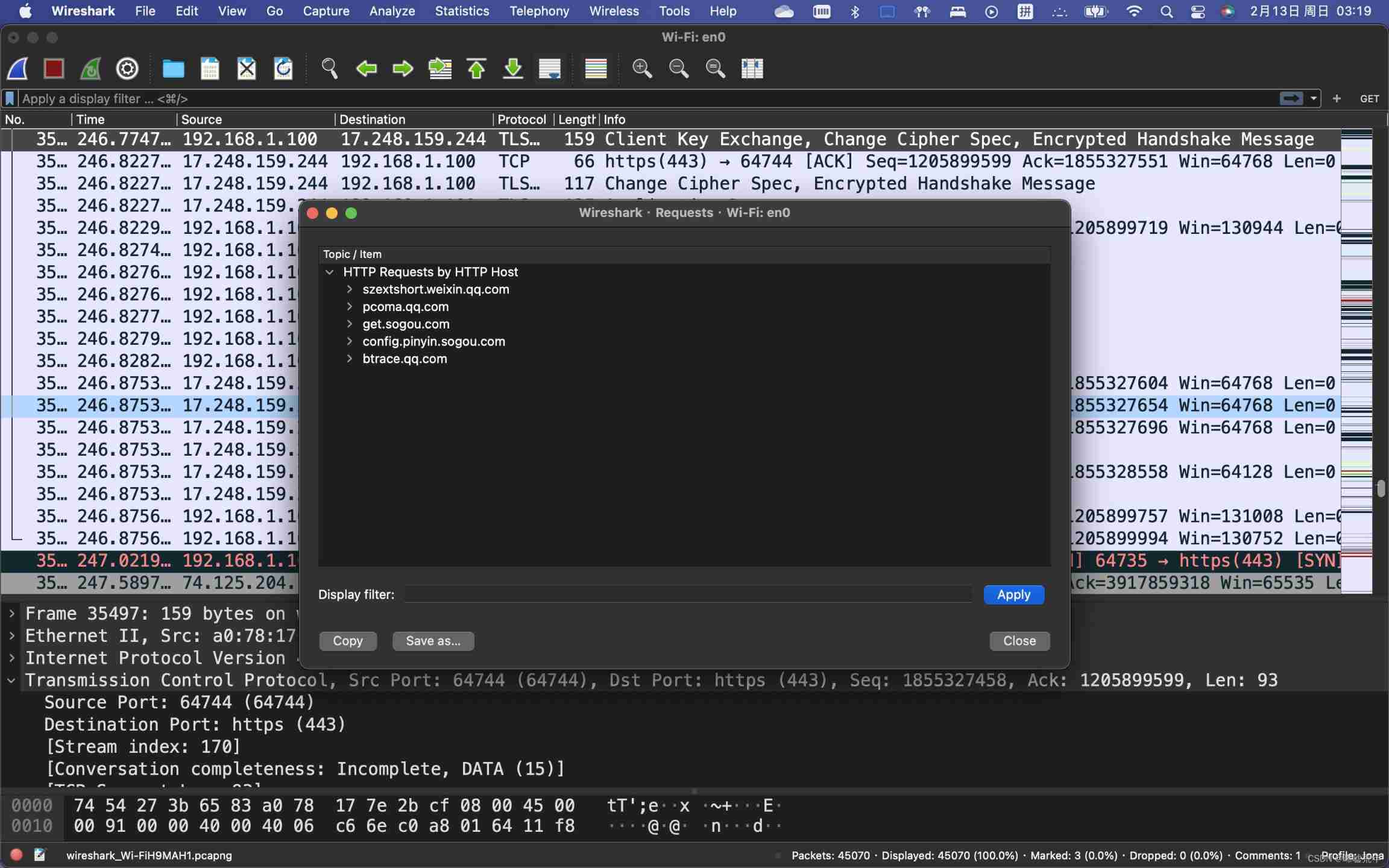Viewport: 1389px width, 868px height.
Task: Zoom in main window text
Action: pos(642,69)
